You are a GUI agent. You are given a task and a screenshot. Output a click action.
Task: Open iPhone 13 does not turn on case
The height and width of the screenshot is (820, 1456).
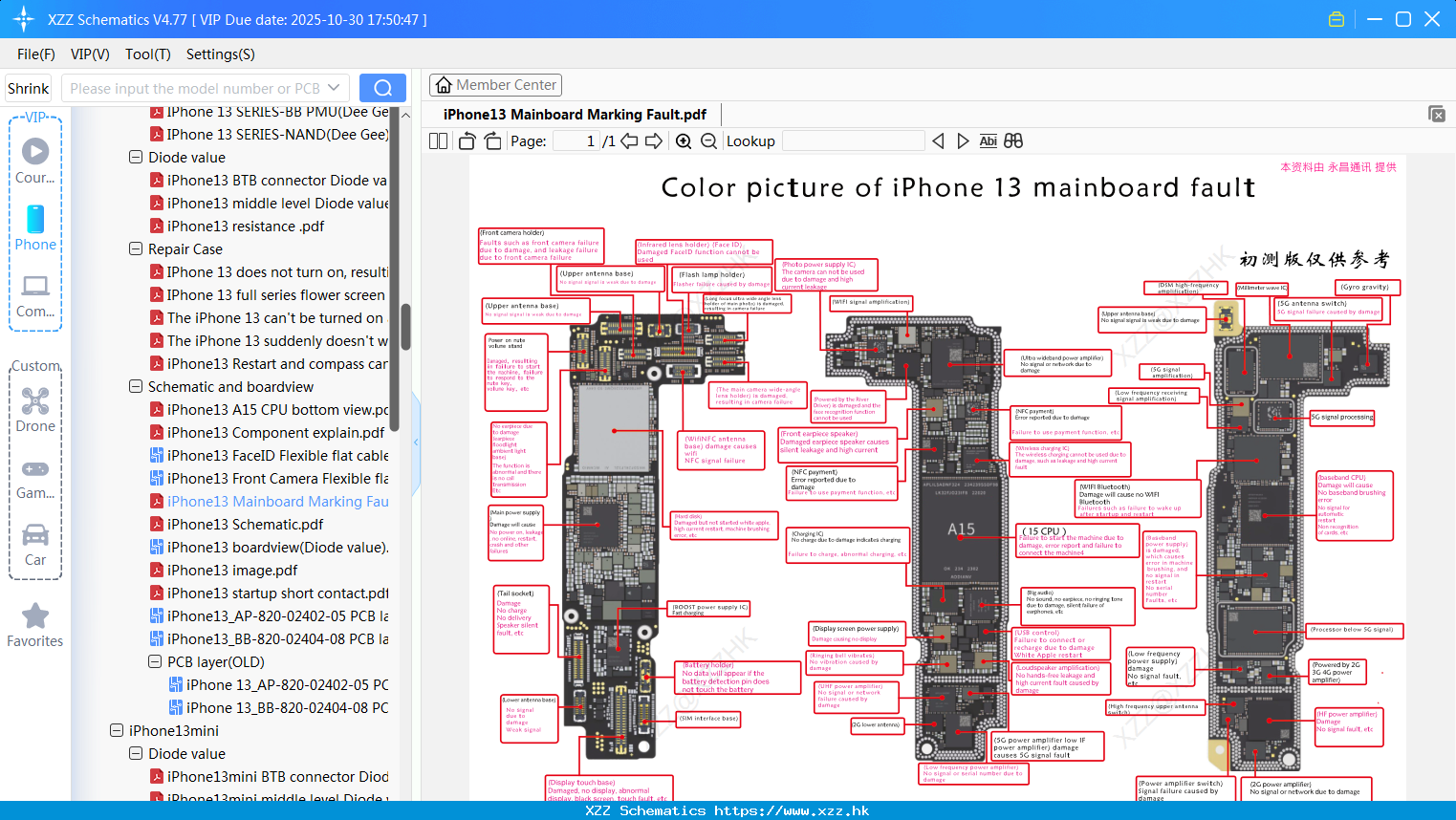point(269,271)
